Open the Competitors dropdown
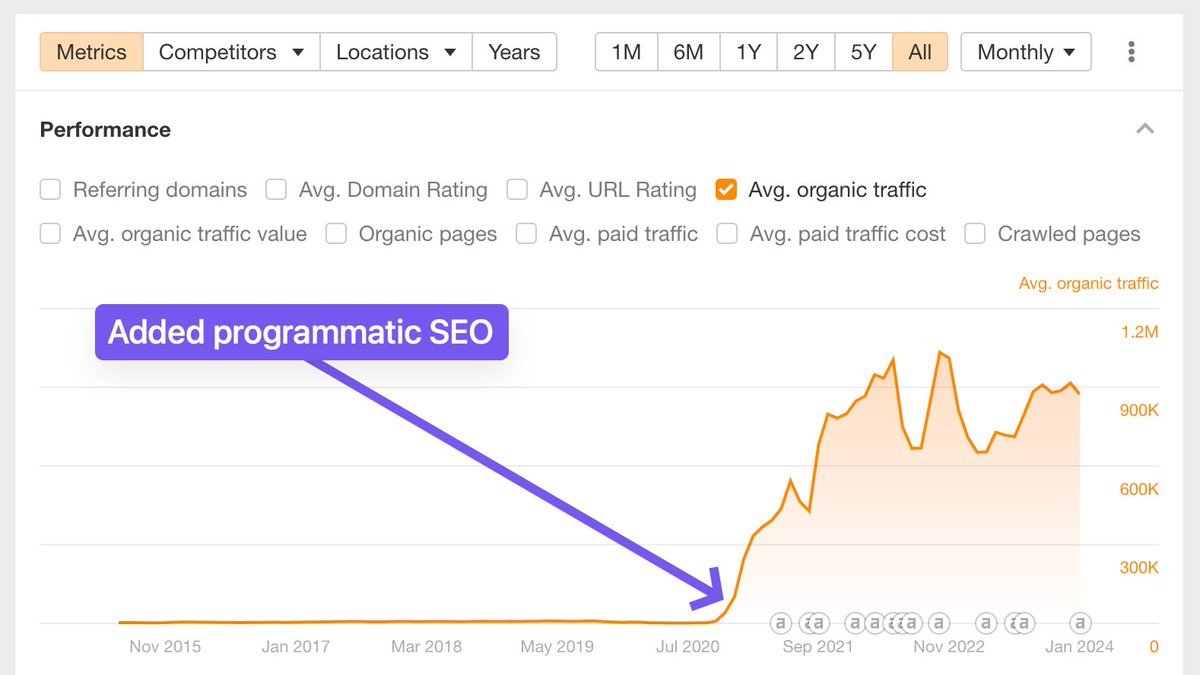Viewport: 1200px width, 675px height. pyautogui.click(x=231, y=52)
